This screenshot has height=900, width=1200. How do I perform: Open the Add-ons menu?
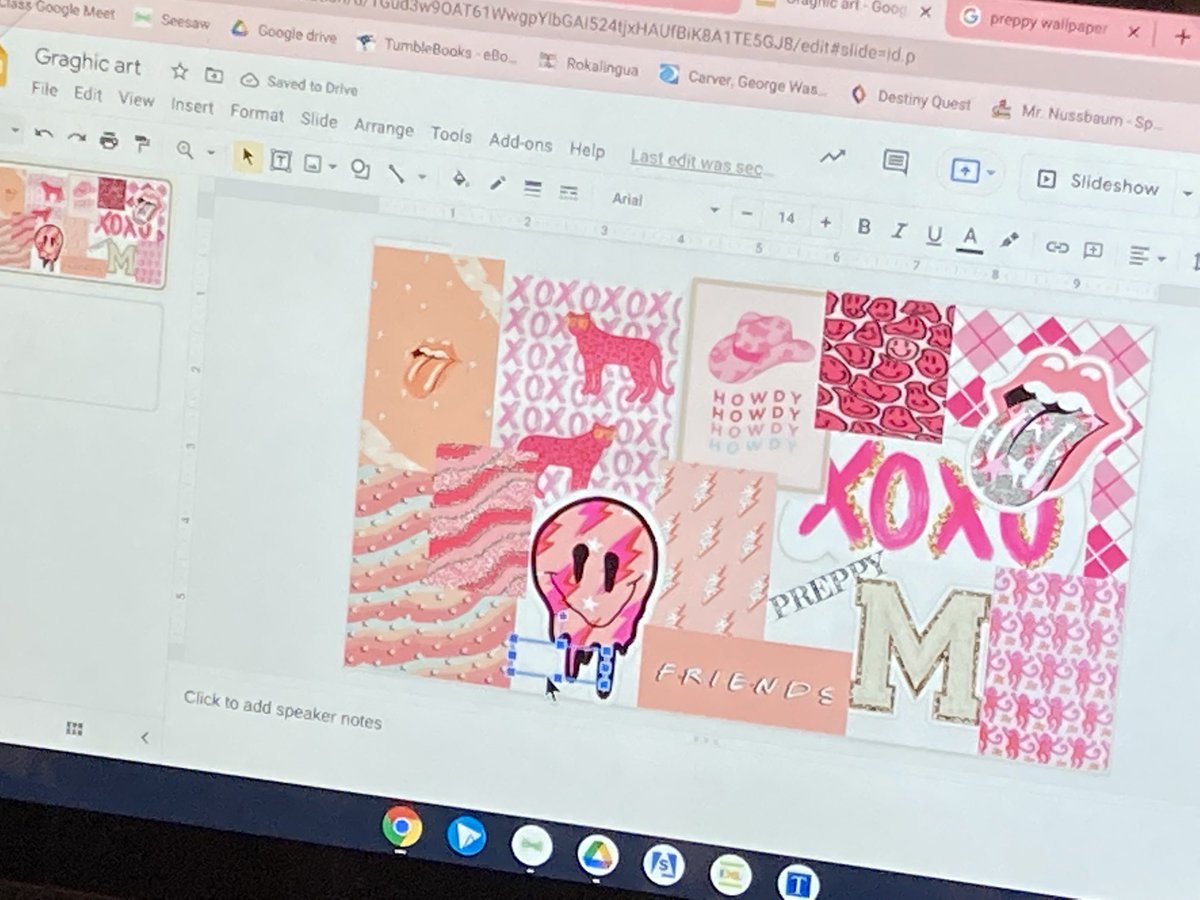(x=520, y=142)
